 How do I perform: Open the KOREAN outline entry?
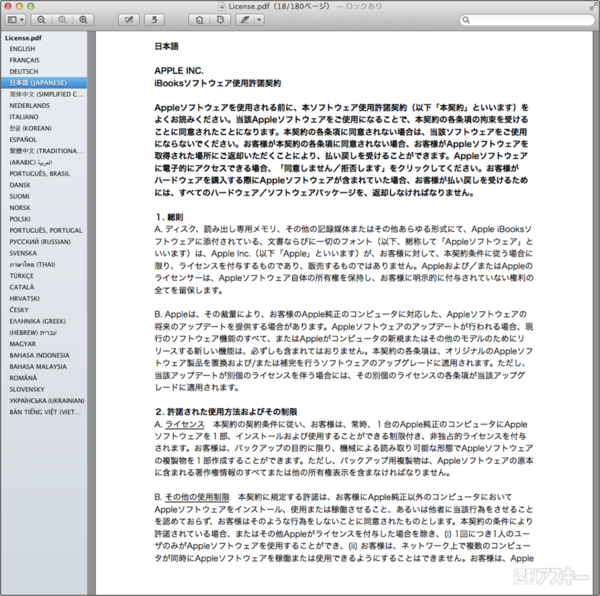pyautogui.click(x=30, y=128)
